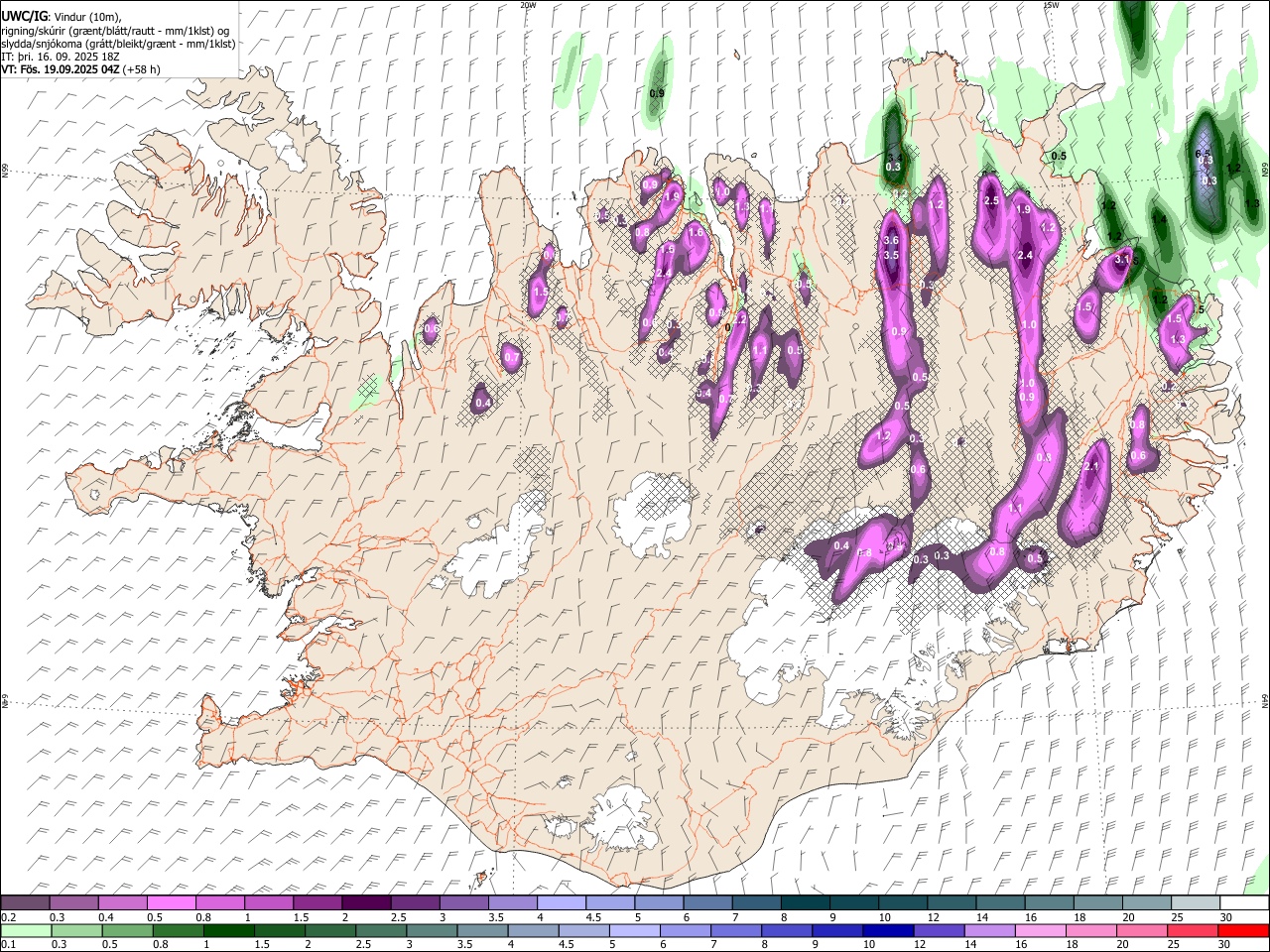Click the bottom-row swatch labeled 2.5
This screenshot has height=952, width=1270.
click(381, 931)
